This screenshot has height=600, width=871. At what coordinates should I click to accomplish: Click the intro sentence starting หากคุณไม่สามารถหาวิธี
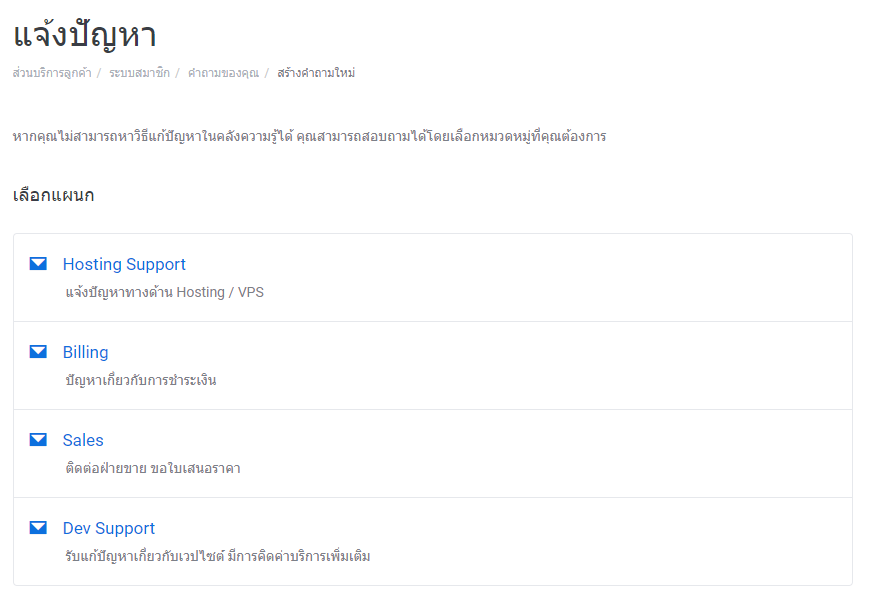309,136
